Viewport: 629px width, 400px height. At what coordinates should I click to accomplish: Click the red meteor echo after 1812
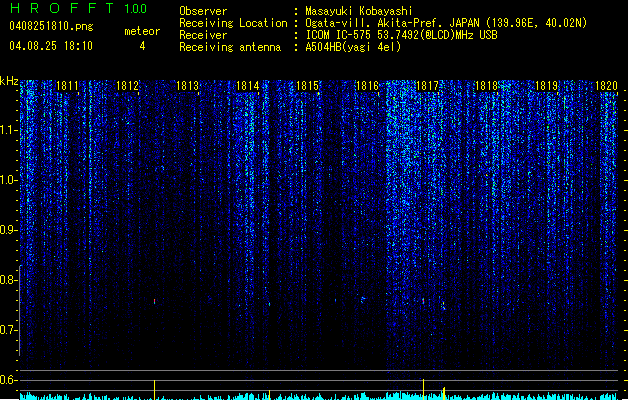tap(154, 301)
